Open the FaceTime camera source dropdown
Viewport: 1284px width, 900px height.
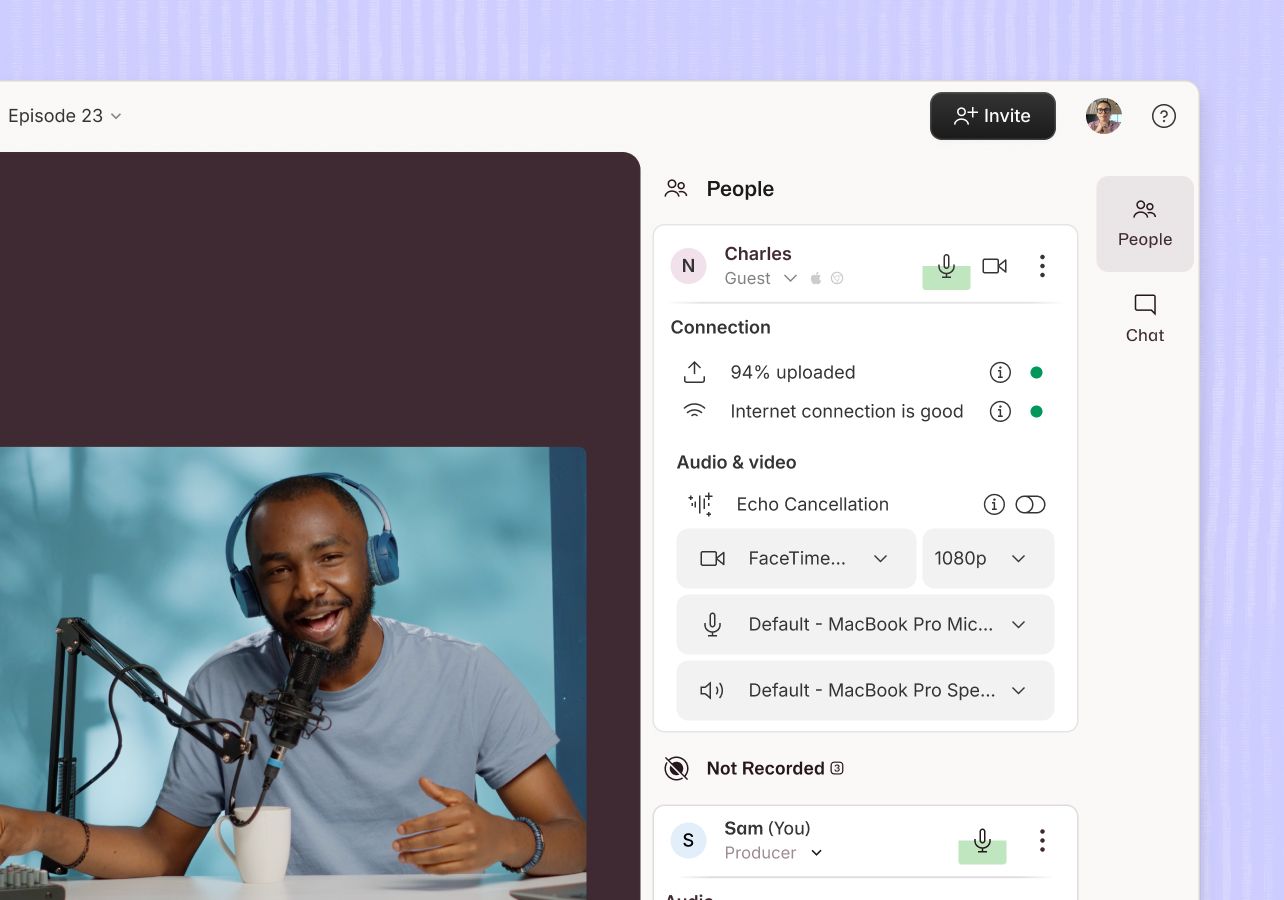(796, 558)
